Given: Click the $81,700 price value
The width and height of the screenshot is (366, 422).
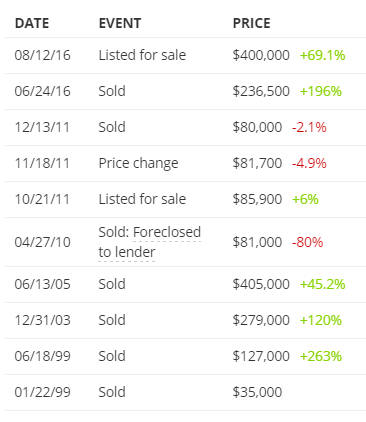Looking at the screenshot, I should coord(257,163).
